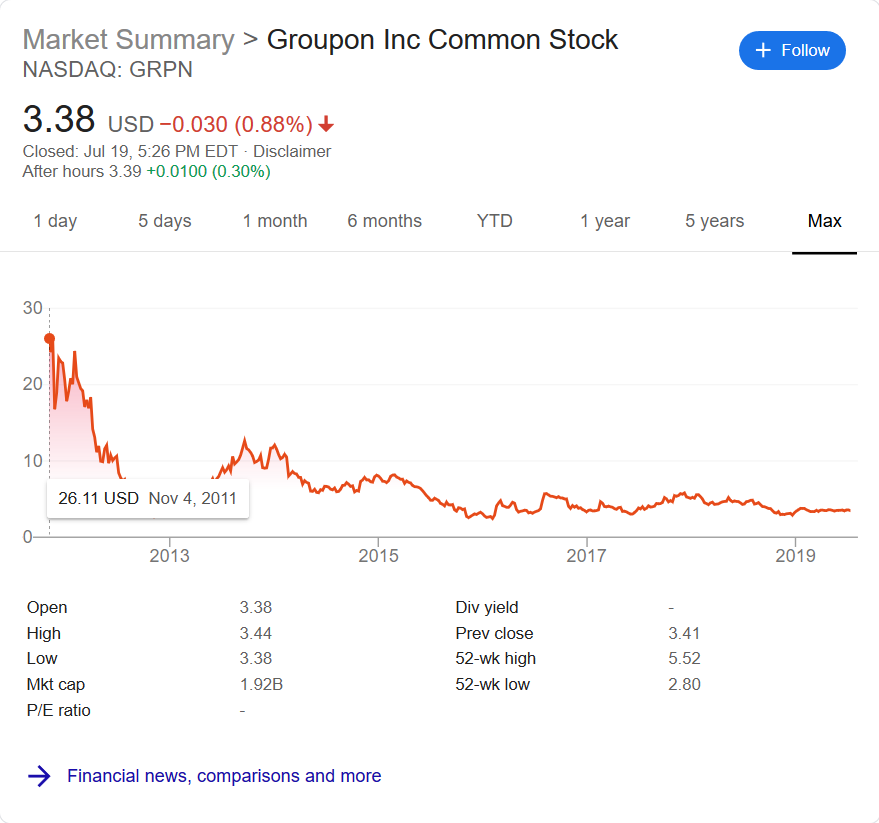879x823 pixels.
Task: Select the 5 days range tab
Action: (165, 221)
